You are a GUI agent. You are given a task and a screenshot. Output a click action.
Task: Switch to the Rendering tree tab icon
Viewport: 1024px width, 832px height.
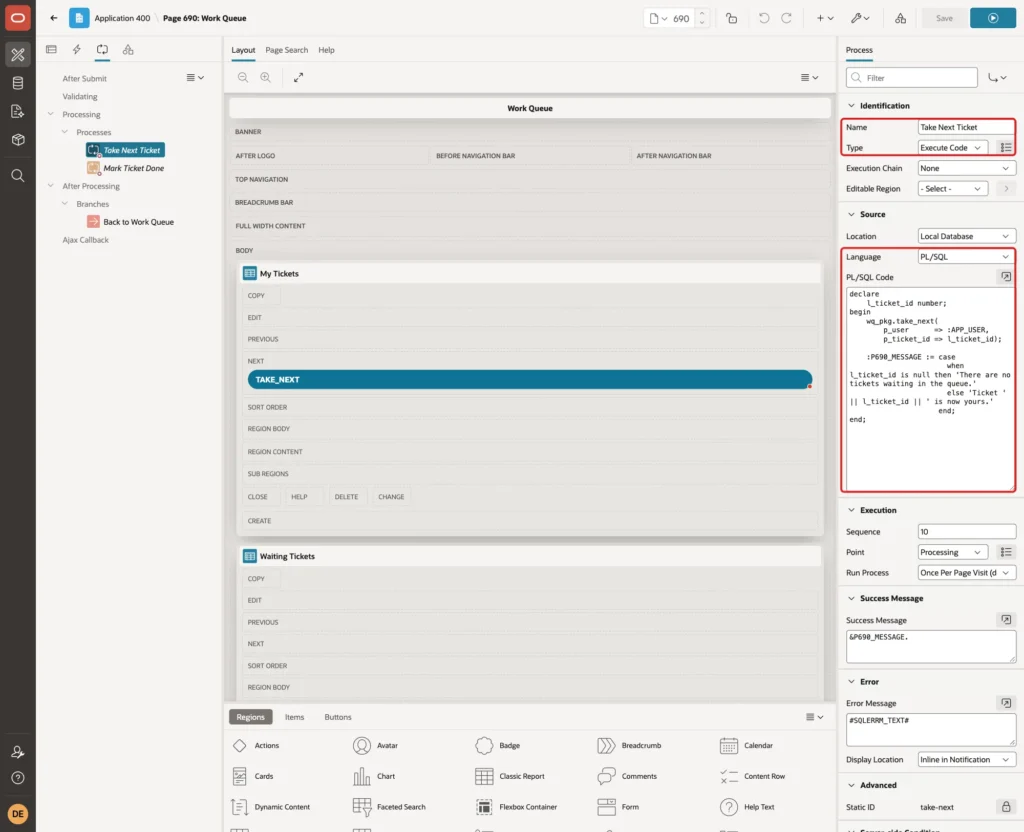point(52,50)
